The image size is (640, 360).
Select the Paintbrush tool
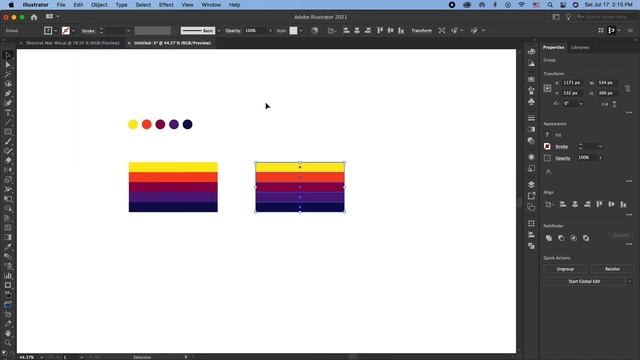[x=8, y=141]
